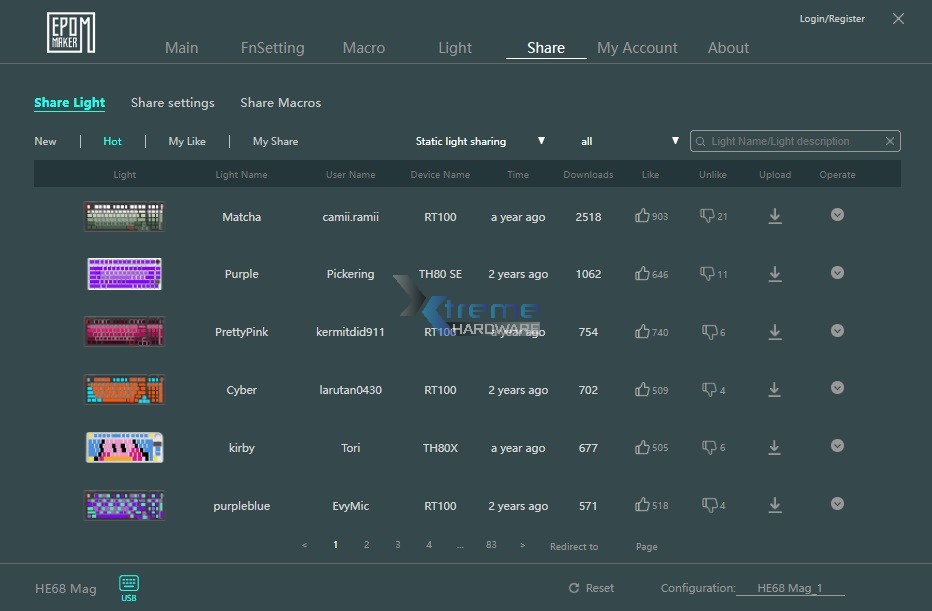Click the Epomaker logo icon
This screenshot has width=932, height=611.
70,31
